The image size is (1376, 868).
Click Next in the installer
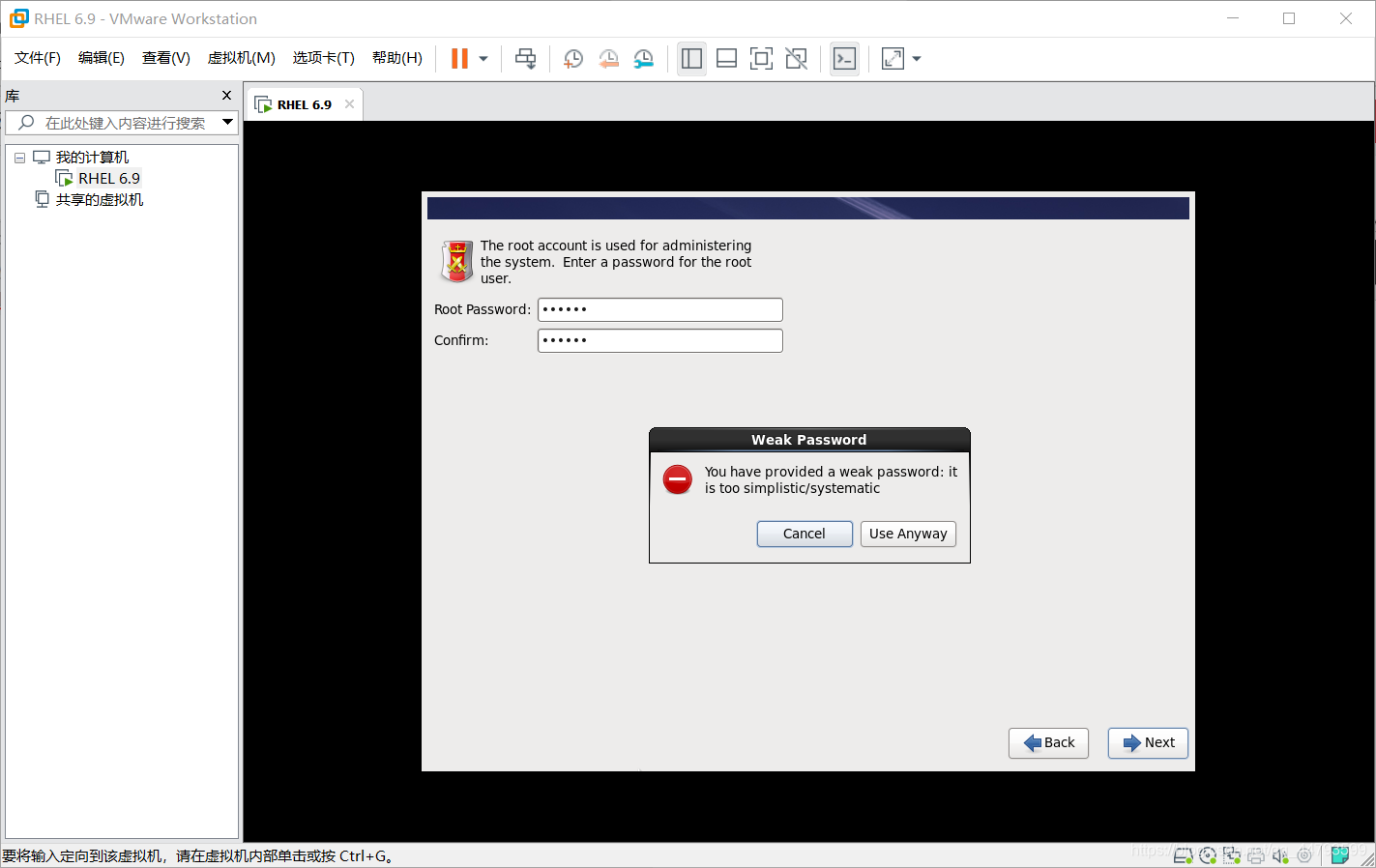1148,742
